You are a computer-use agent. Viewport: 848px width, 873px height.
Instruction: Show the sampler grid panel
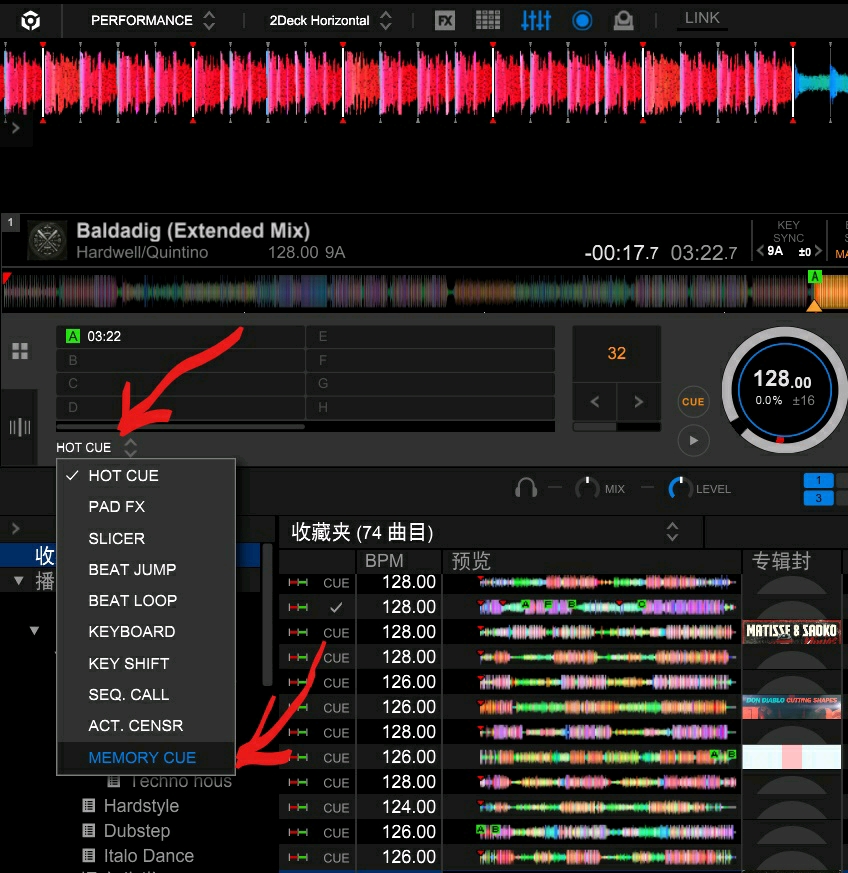(x=488, y=21)
